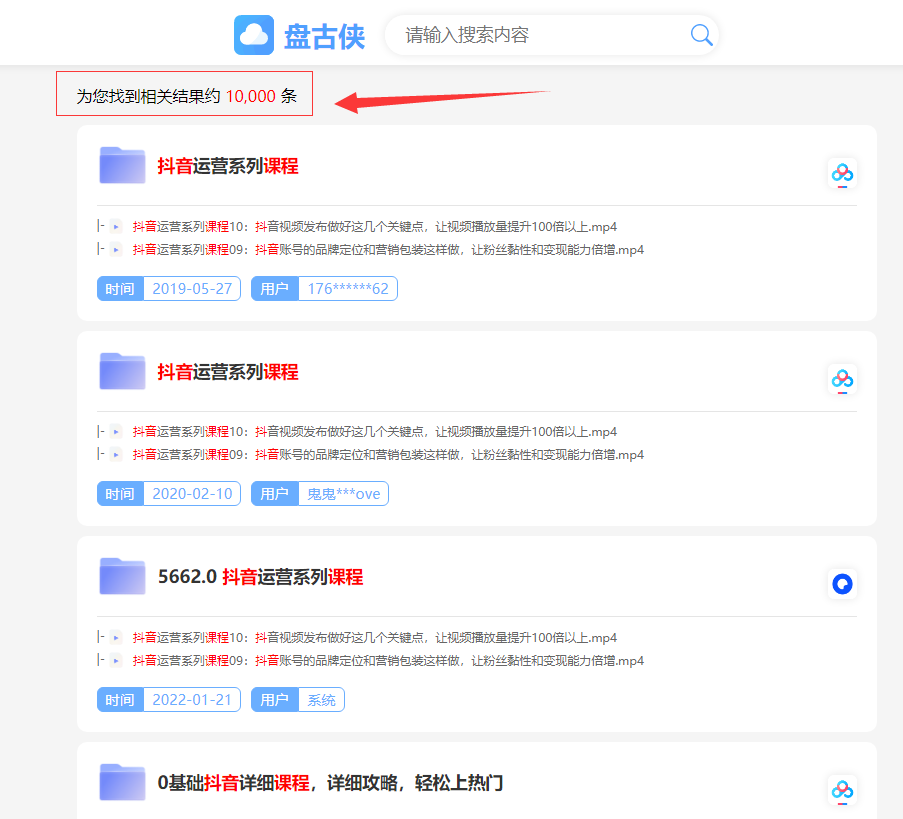
Task: Click play icon beside 课程10 in 2020-02-10 card
Action: [116, 432]
